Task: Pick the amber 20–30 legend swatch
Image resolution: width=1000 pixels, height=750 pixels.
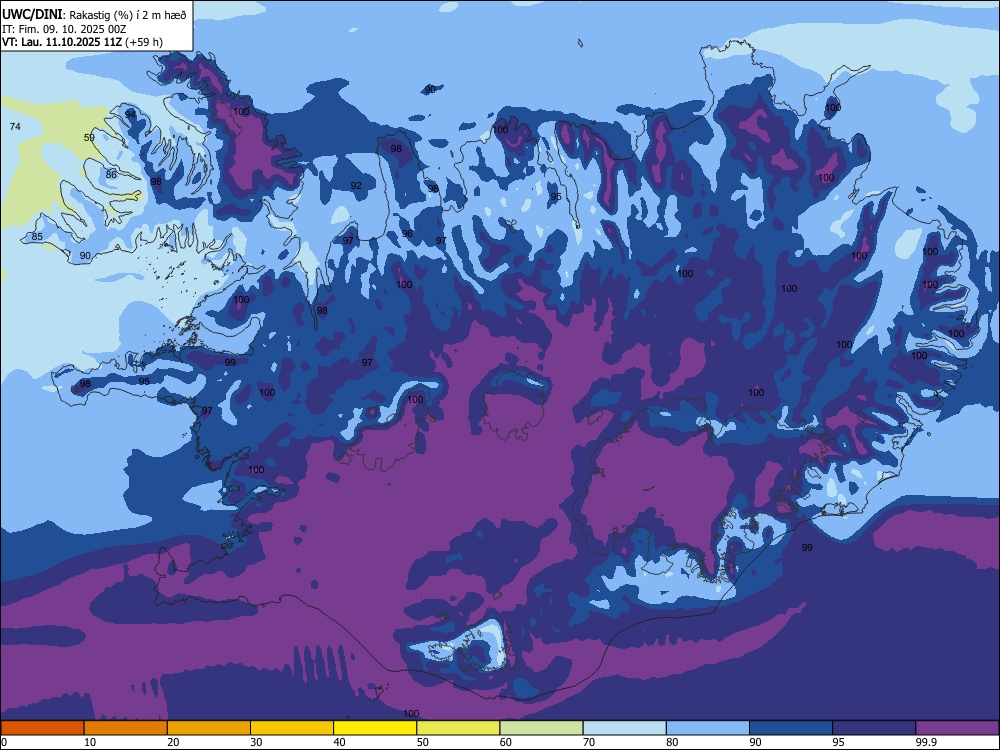Action: click(209, 728)
